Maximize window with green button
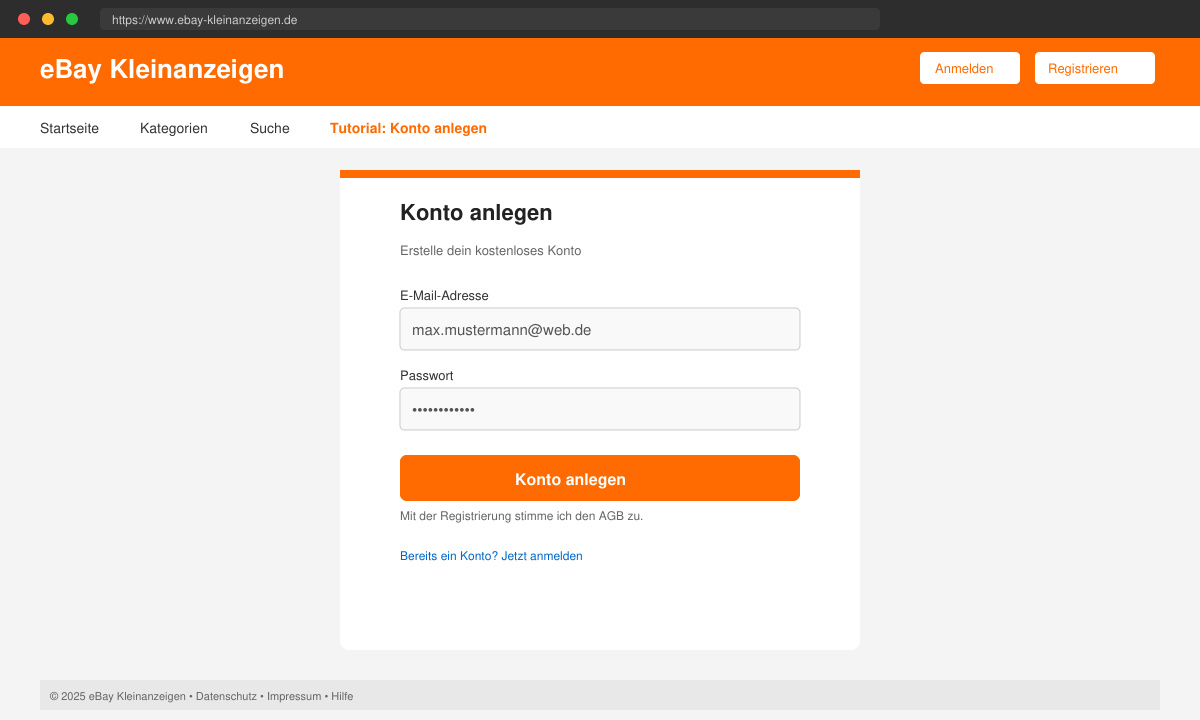 [x=72, y=19]
